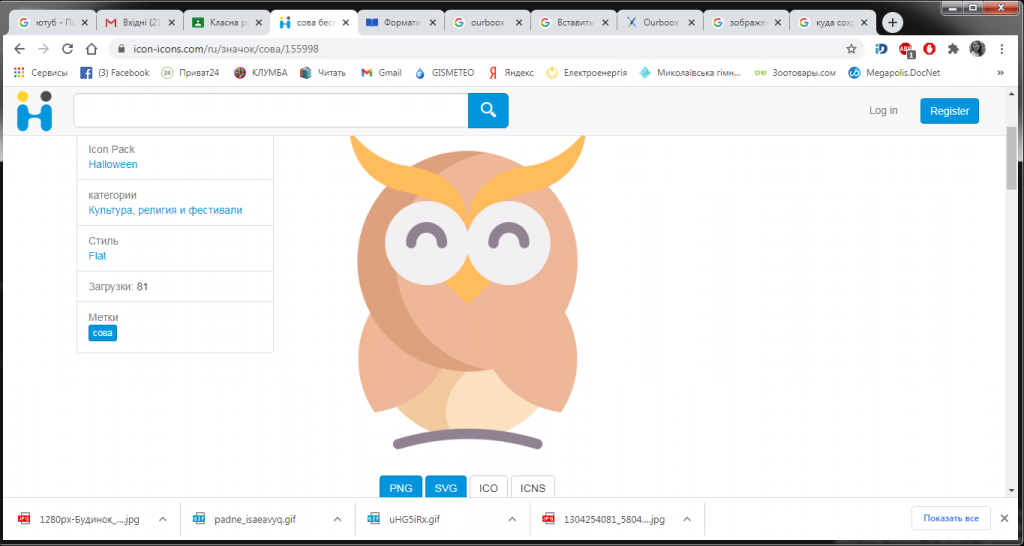Expand options for 1304254081_5804 jpg download
Image resolution: width=1024 pixels, height=546 pixels.
point(686,519)
